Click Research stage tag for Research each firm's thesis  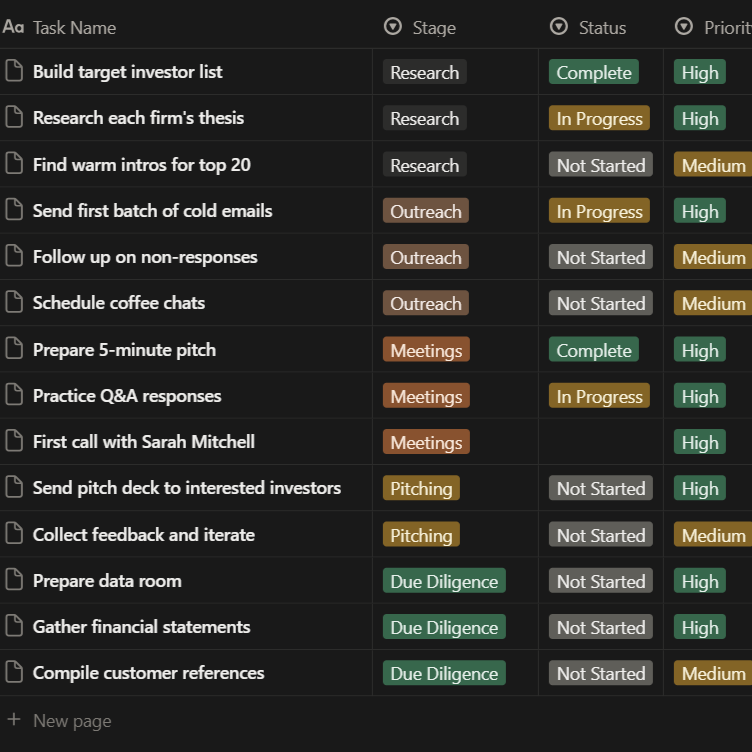[x=424, y=118]
